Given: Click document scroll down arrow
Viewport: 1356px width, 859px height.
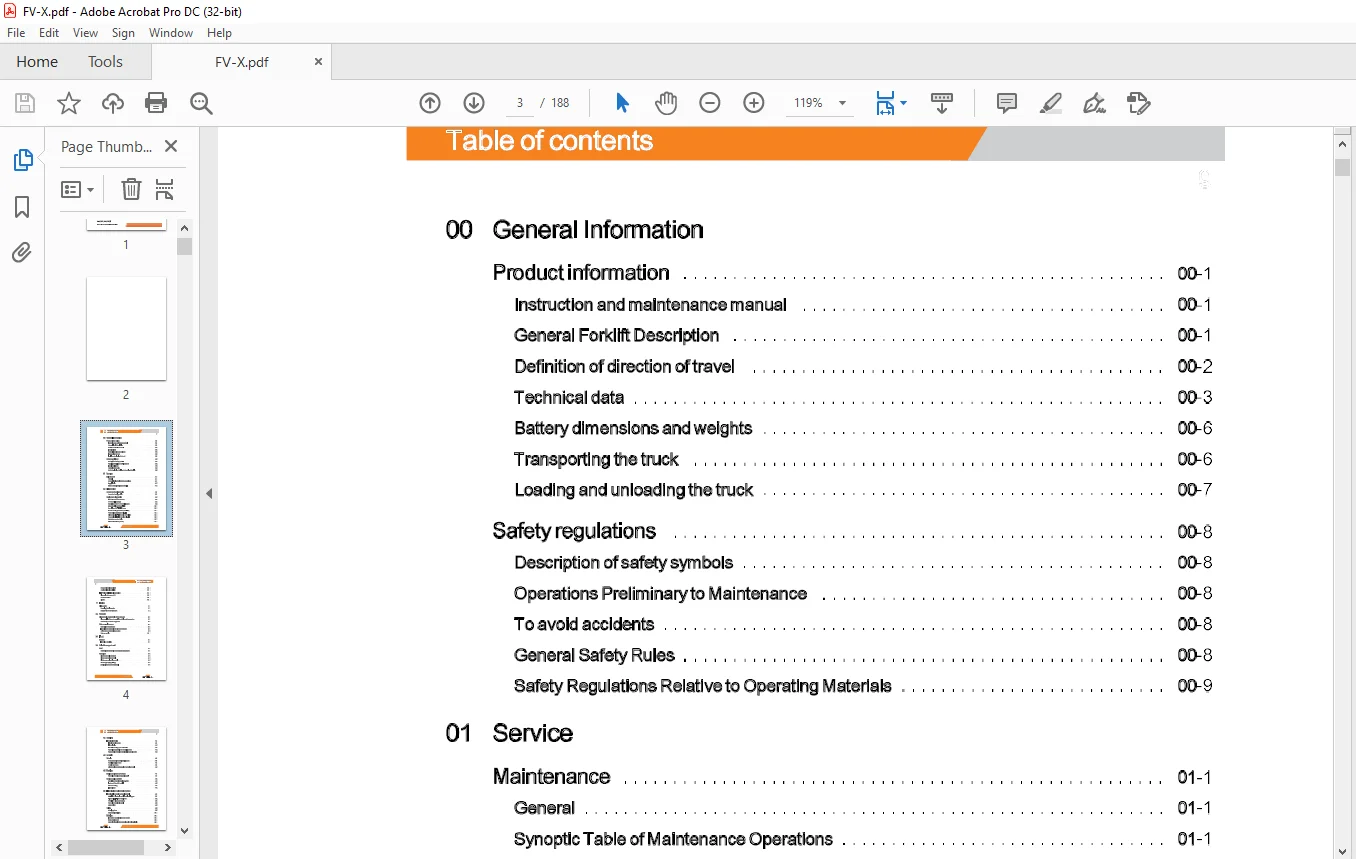Looking at the screenshot, I should (1342, 850).
